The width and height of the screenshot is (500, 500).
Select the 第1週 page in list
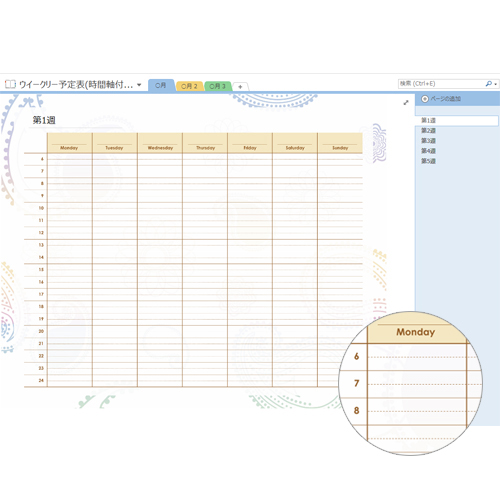(457, 120)
